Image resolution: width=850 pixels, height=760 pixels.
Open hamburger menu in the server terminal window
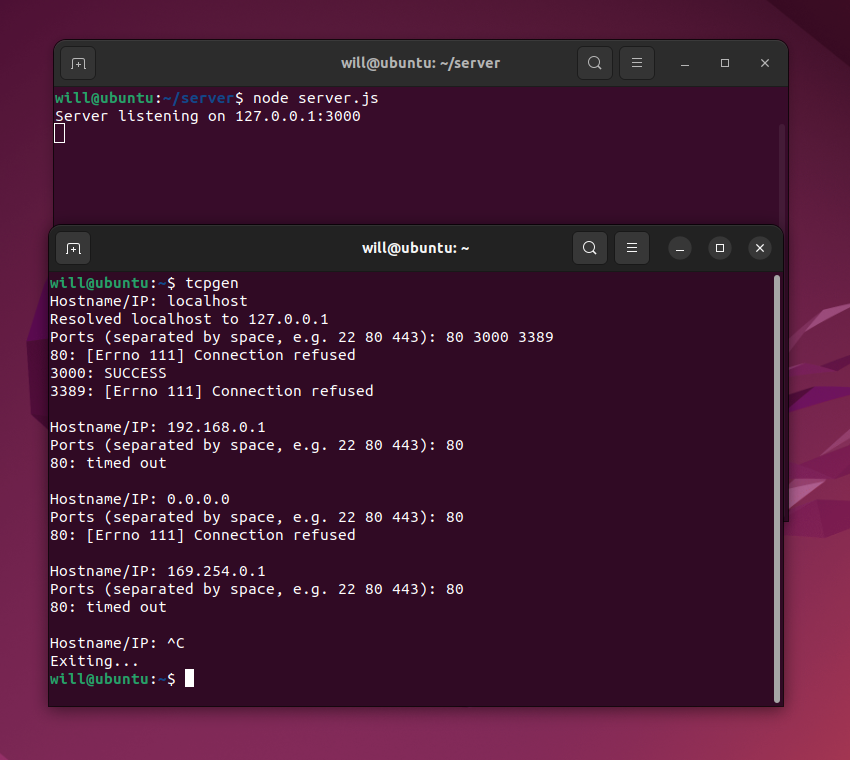coord(637,63)
